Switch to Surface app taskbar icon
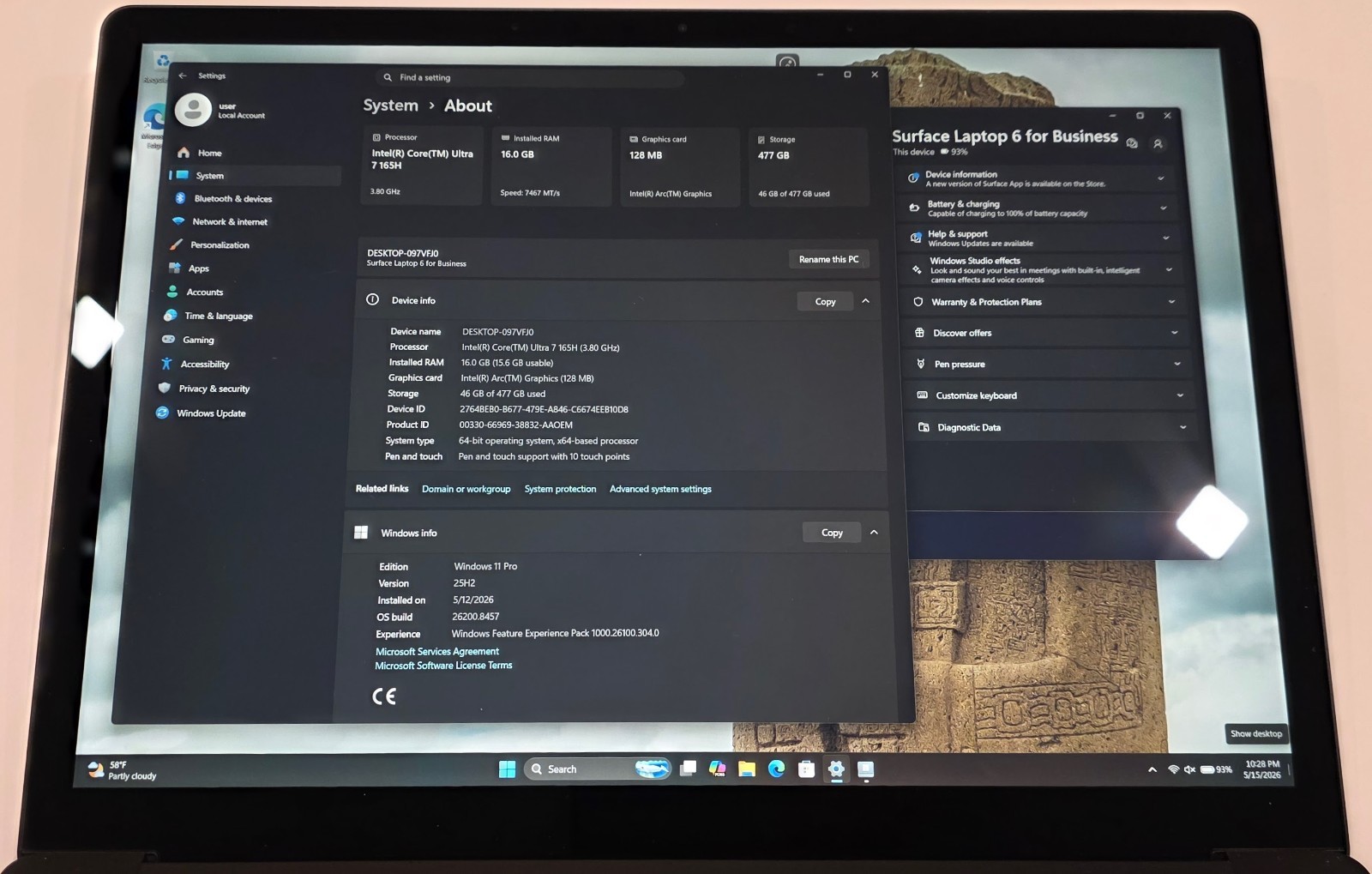The height and width of the screenshot is (874, 1372). pyautogui.click(x=865, y=769)
